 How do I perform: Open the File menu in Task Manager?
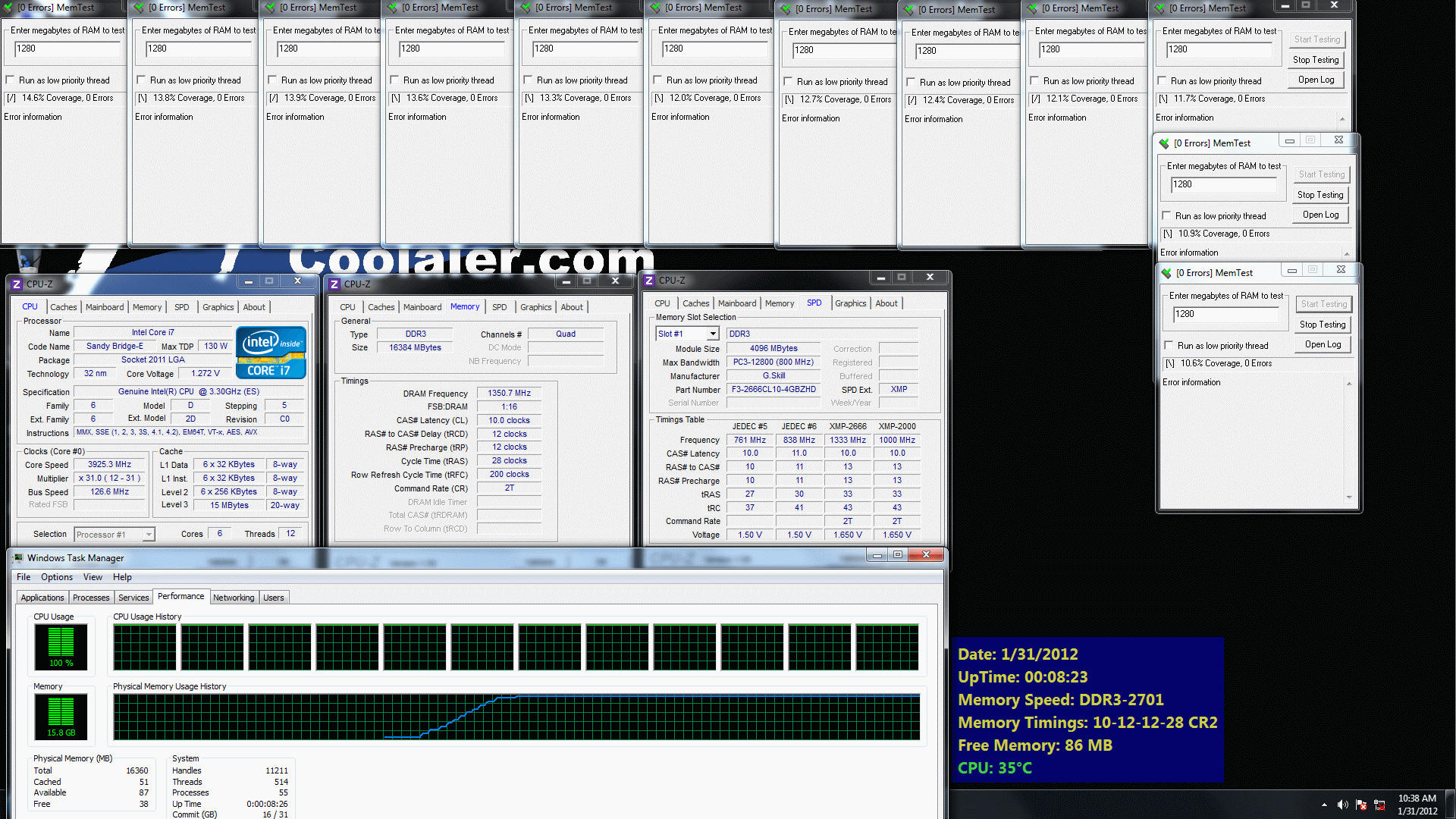pyautogui.click(x=24, y=577)
